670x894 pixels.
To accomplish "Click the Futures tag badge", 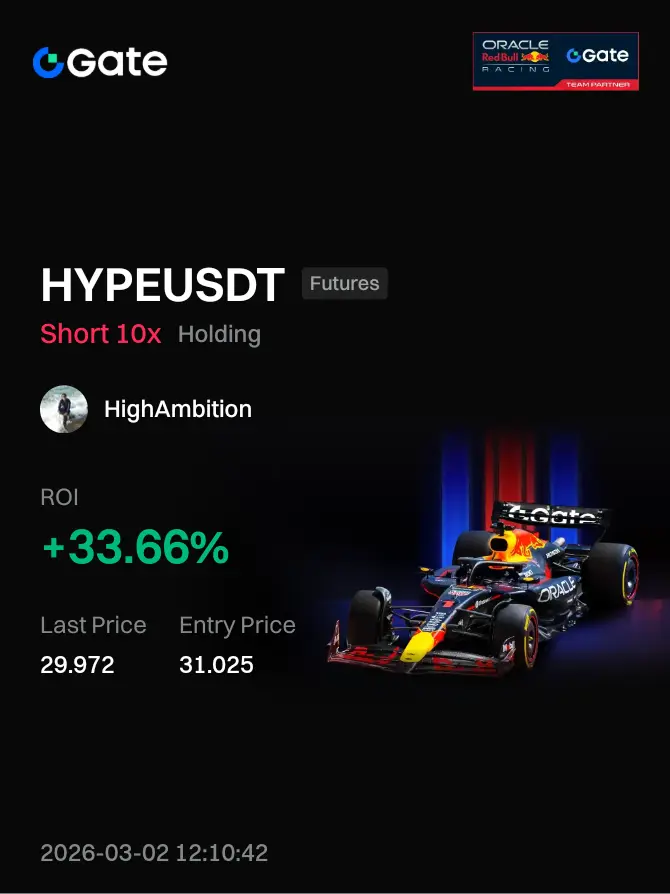I will [x=344, y=283].
